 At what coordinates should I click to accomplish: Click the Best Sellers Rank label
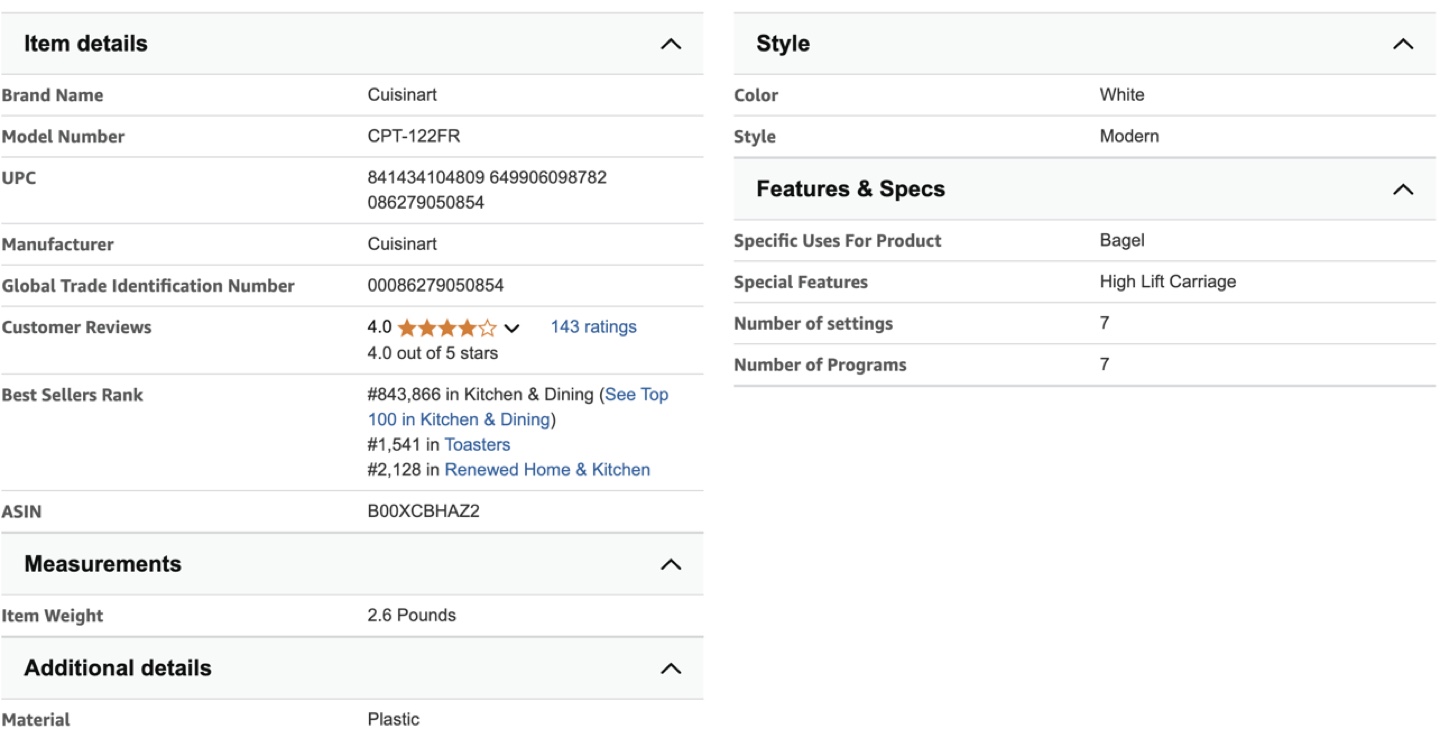pyautogui.click(x=72, y=395)
